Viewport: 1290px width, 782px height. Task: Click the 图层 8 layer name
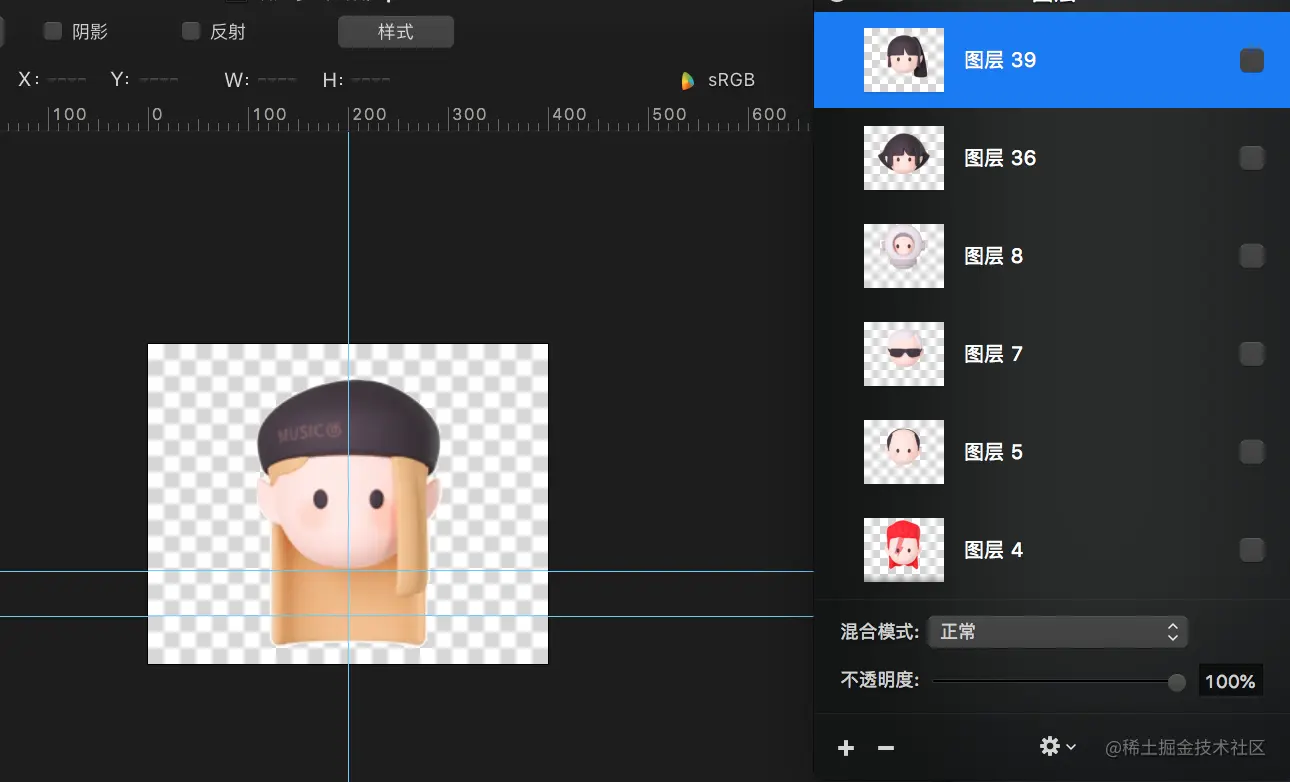(x=993, y=256)
